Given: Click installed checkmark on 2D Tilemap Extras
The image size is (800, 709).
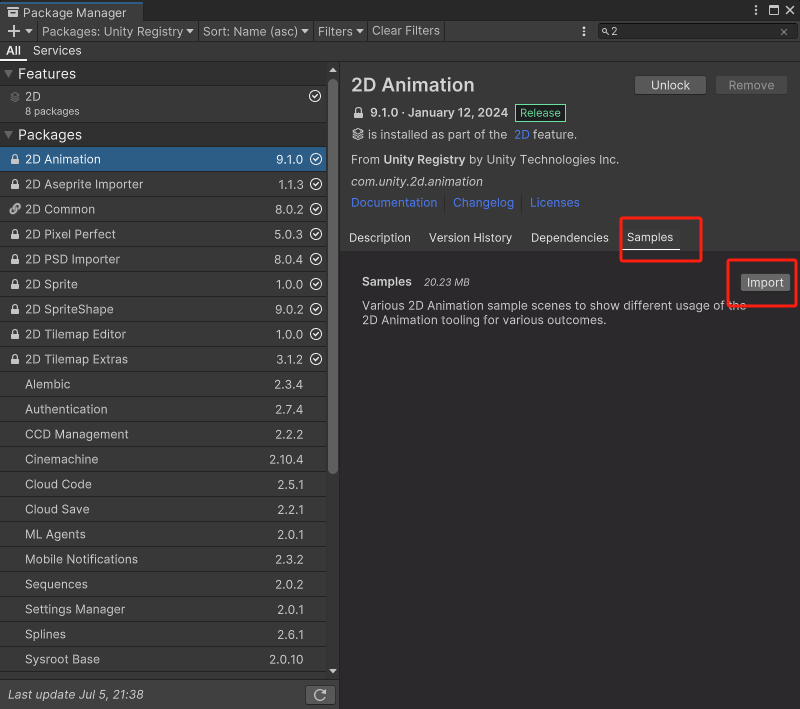Looking at the screenshot, I should 316,359.
